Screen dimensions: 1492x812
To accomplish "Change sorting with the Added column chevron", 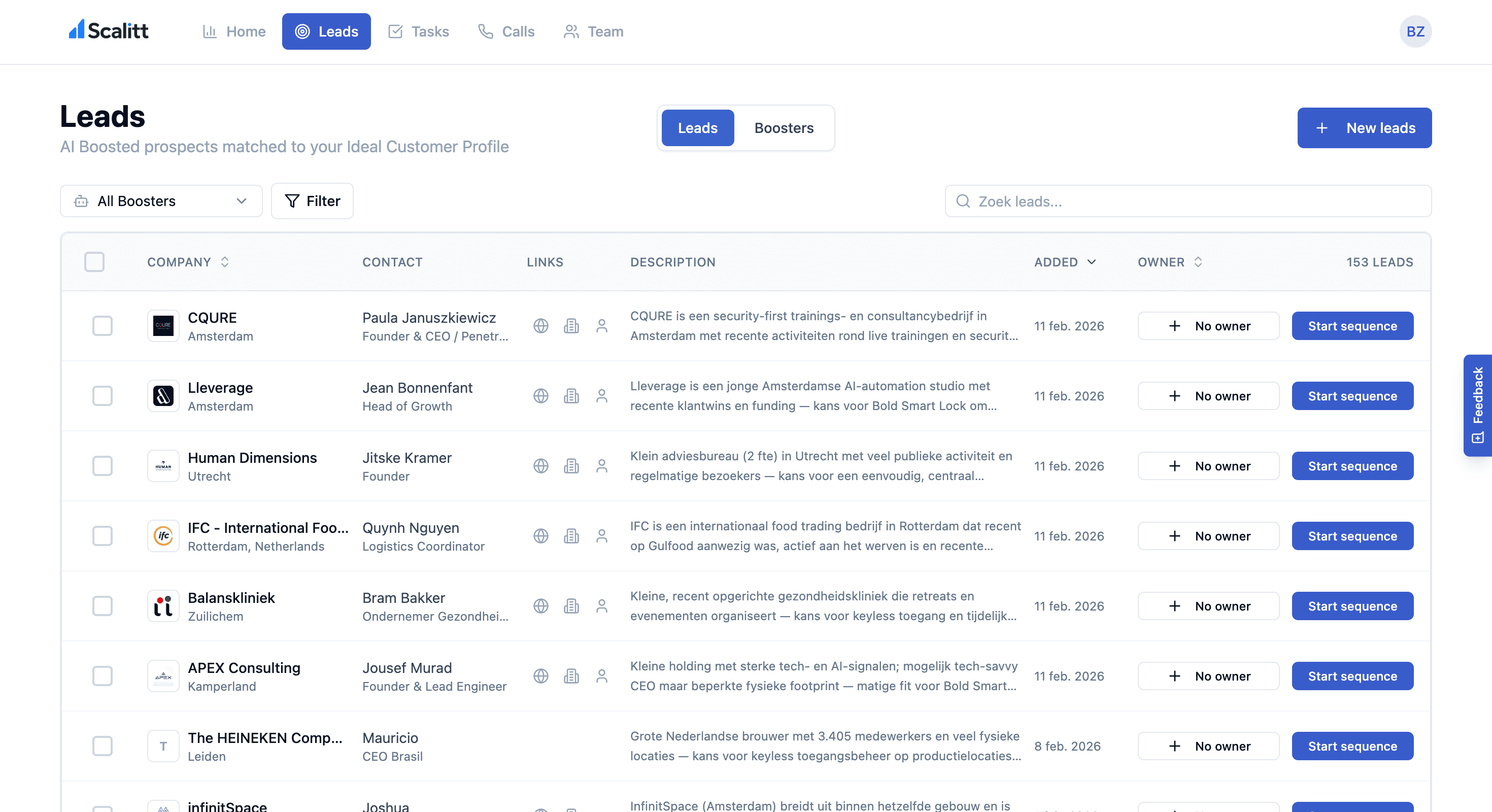I will (1092, 262).
